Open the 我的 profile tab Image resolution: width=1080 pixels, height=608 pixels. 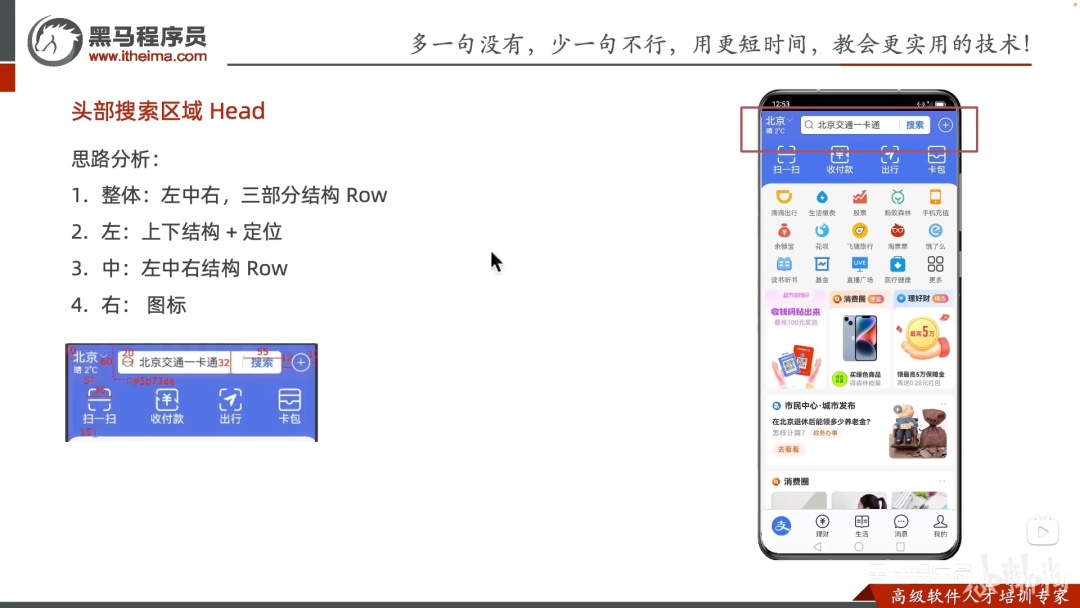(940, 525)
